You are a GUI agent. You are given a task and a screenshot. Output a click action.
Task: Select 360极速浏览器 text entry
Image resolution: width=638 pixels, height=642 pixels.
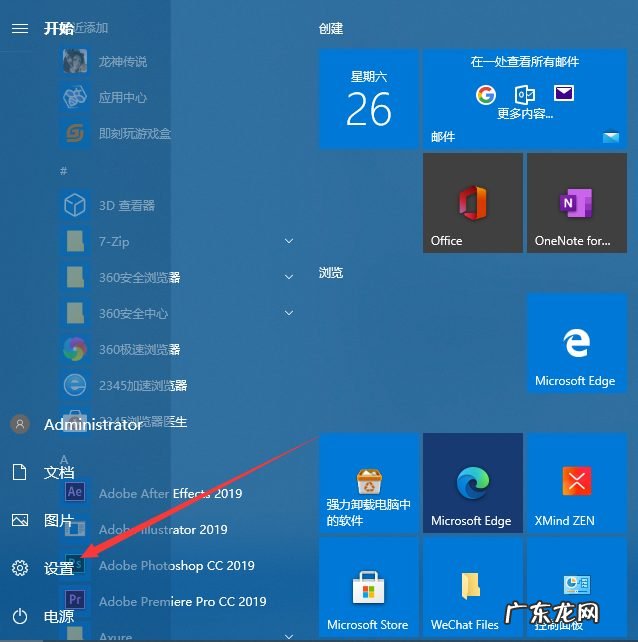[140, 349]
